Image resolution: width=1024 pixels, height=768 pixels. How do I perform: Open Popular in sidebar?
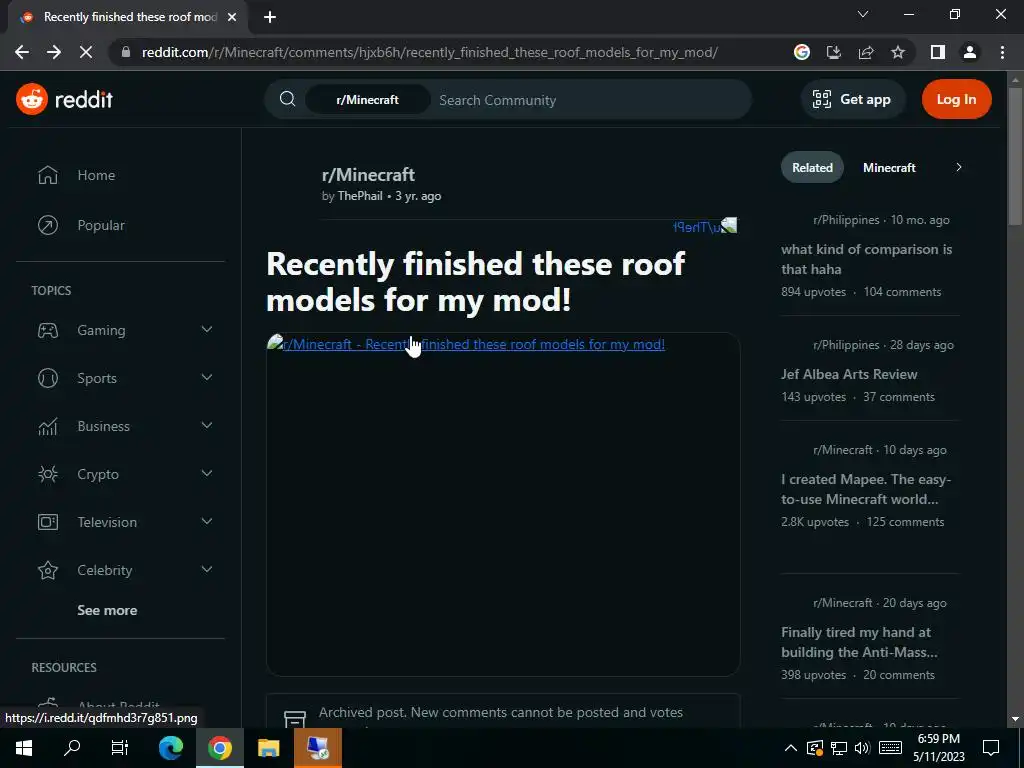pyautogui.click(x=101, y=225)
